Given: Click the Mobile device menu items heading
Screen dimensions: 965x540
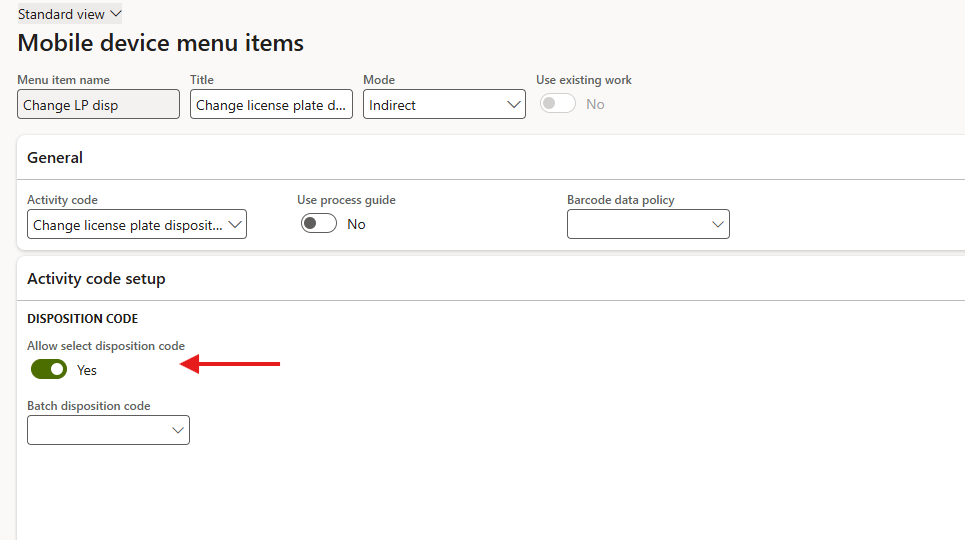Looking at the screenshot, I should pos(161,44).
